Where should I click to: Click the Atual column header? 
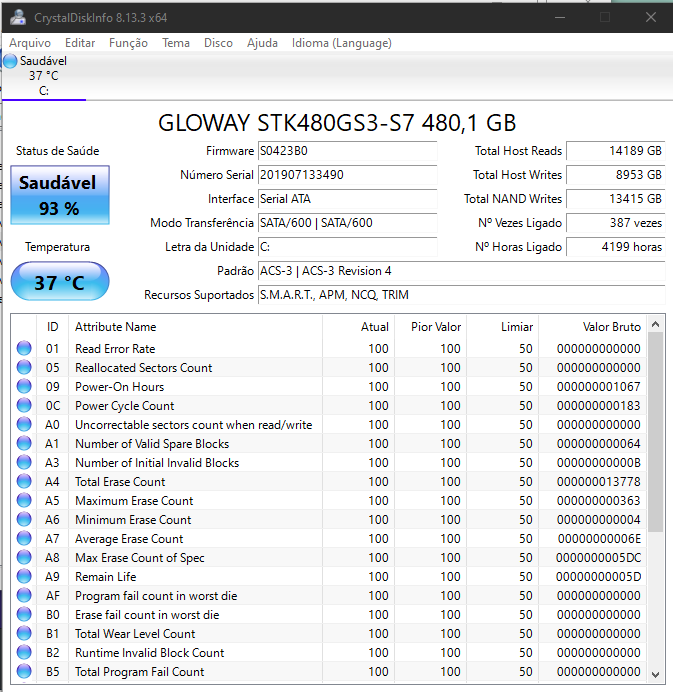(x=358, y=327)
